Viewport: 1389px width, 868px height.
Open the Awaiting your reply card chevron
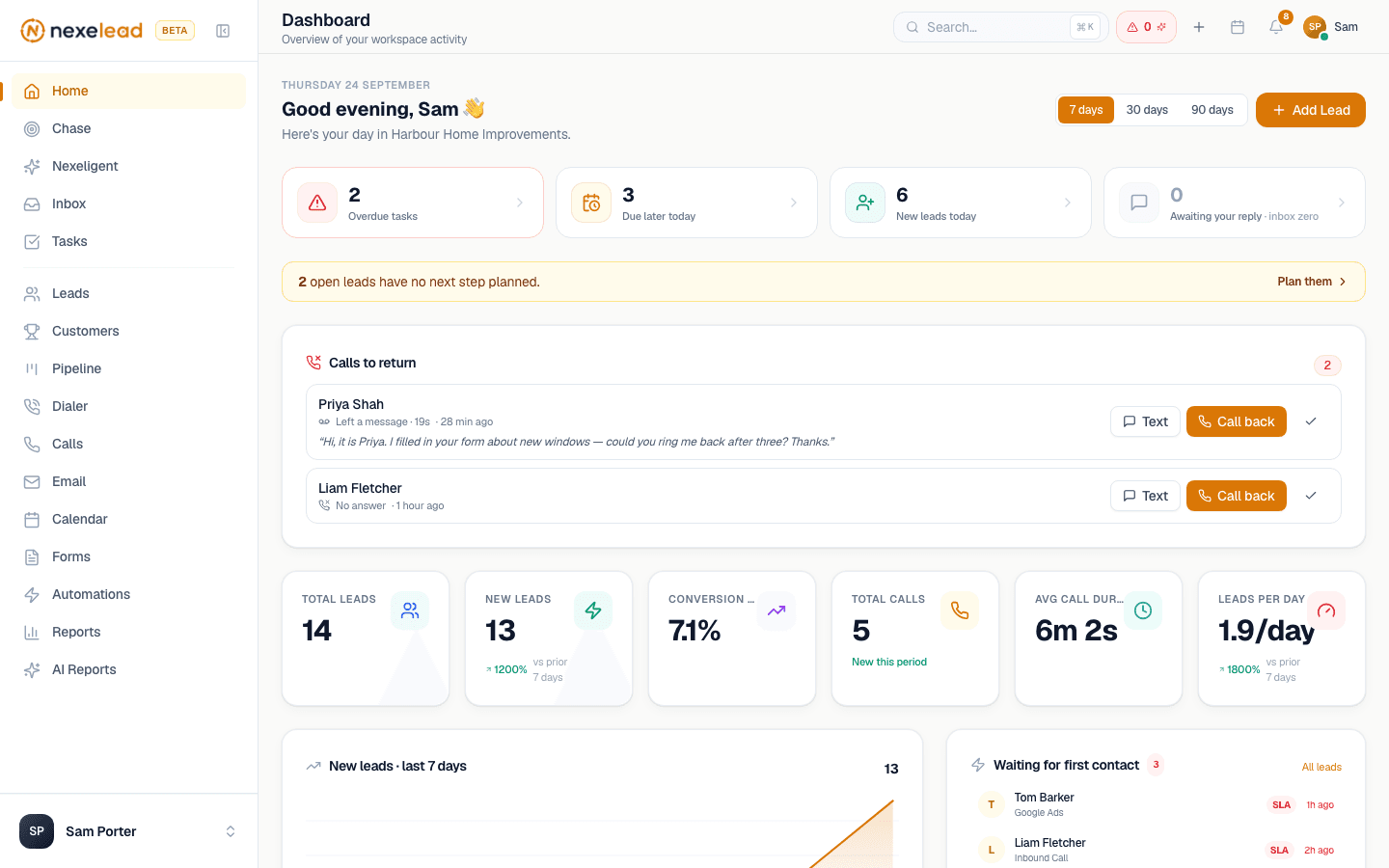click(1342, 203)
